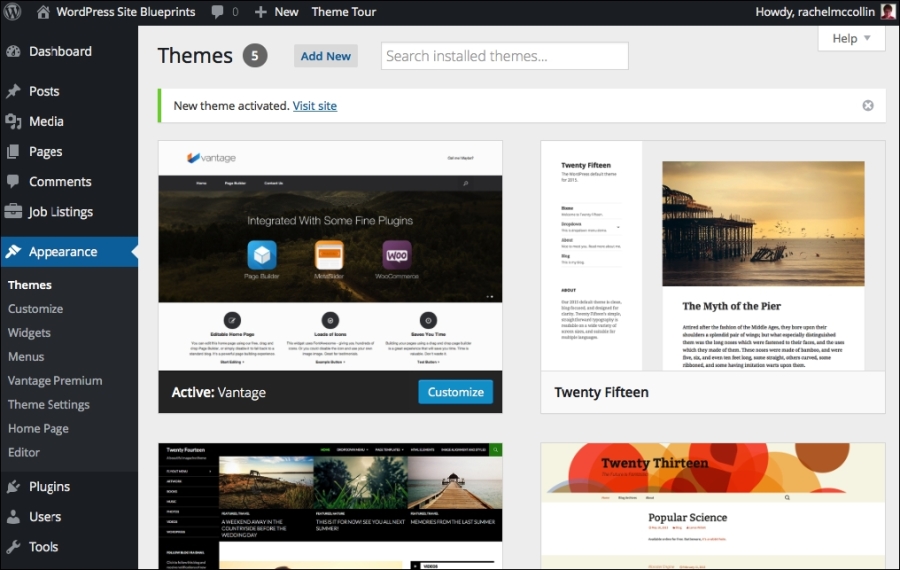This screenshot has width=900, height=570.
Task: Focus the Search installed themes field
Action: [505, 56]
